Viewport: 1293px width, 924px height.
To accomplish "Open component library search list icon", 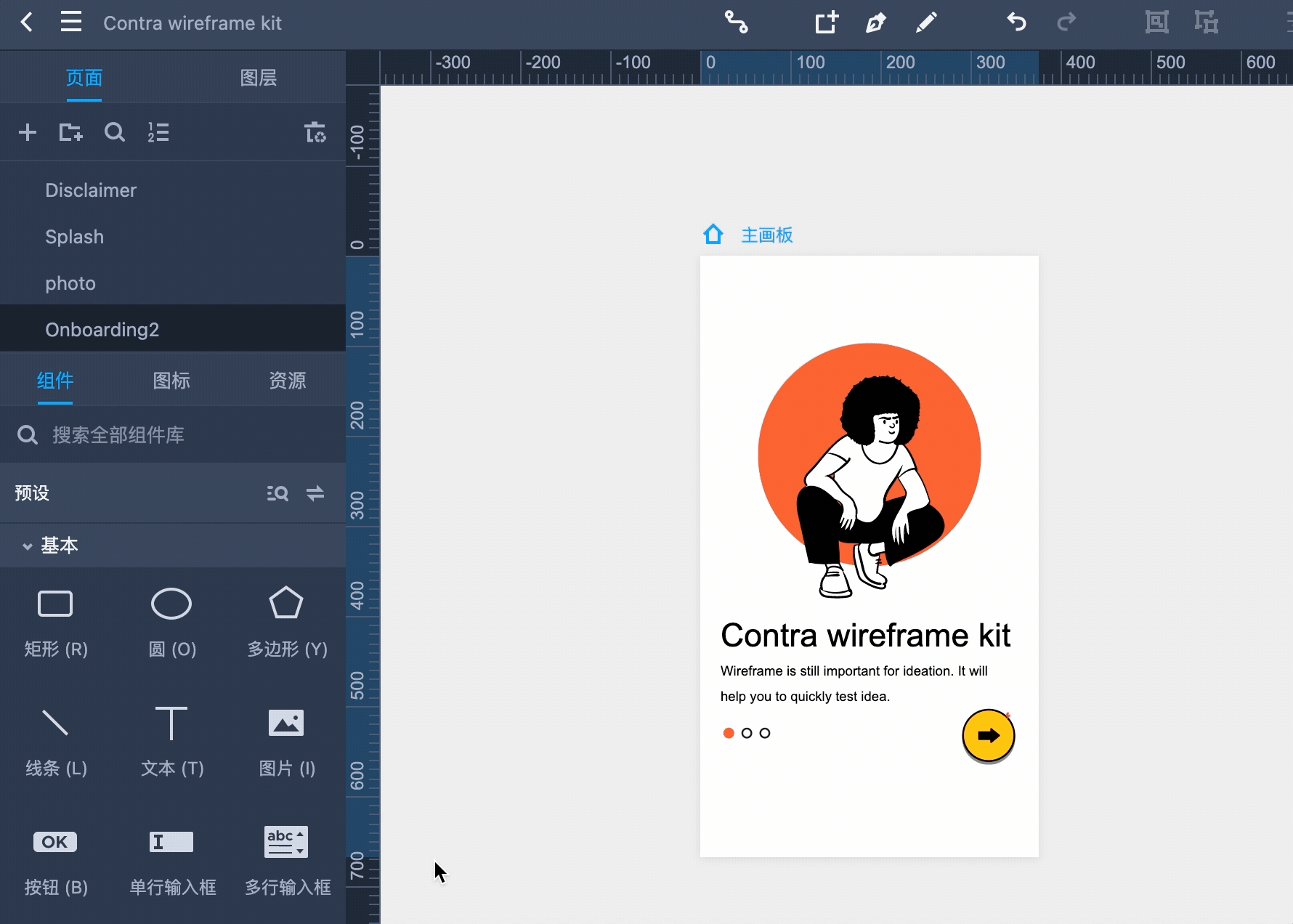I will coord(277,493).
